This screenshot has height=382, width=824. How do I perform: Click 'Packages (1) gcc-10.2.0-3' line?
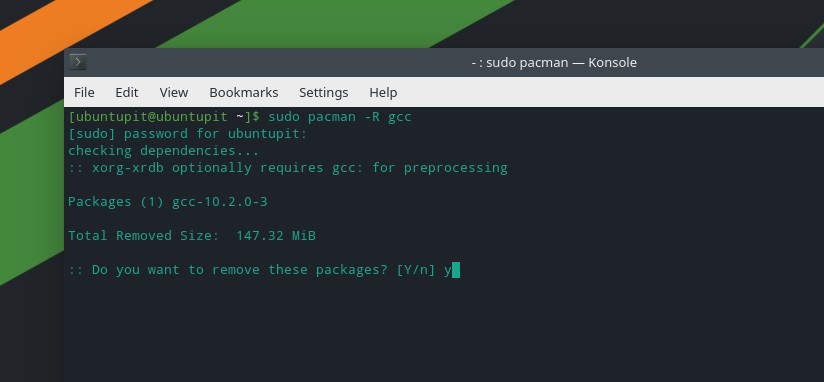pyautogui.click(x=168, y=202)
